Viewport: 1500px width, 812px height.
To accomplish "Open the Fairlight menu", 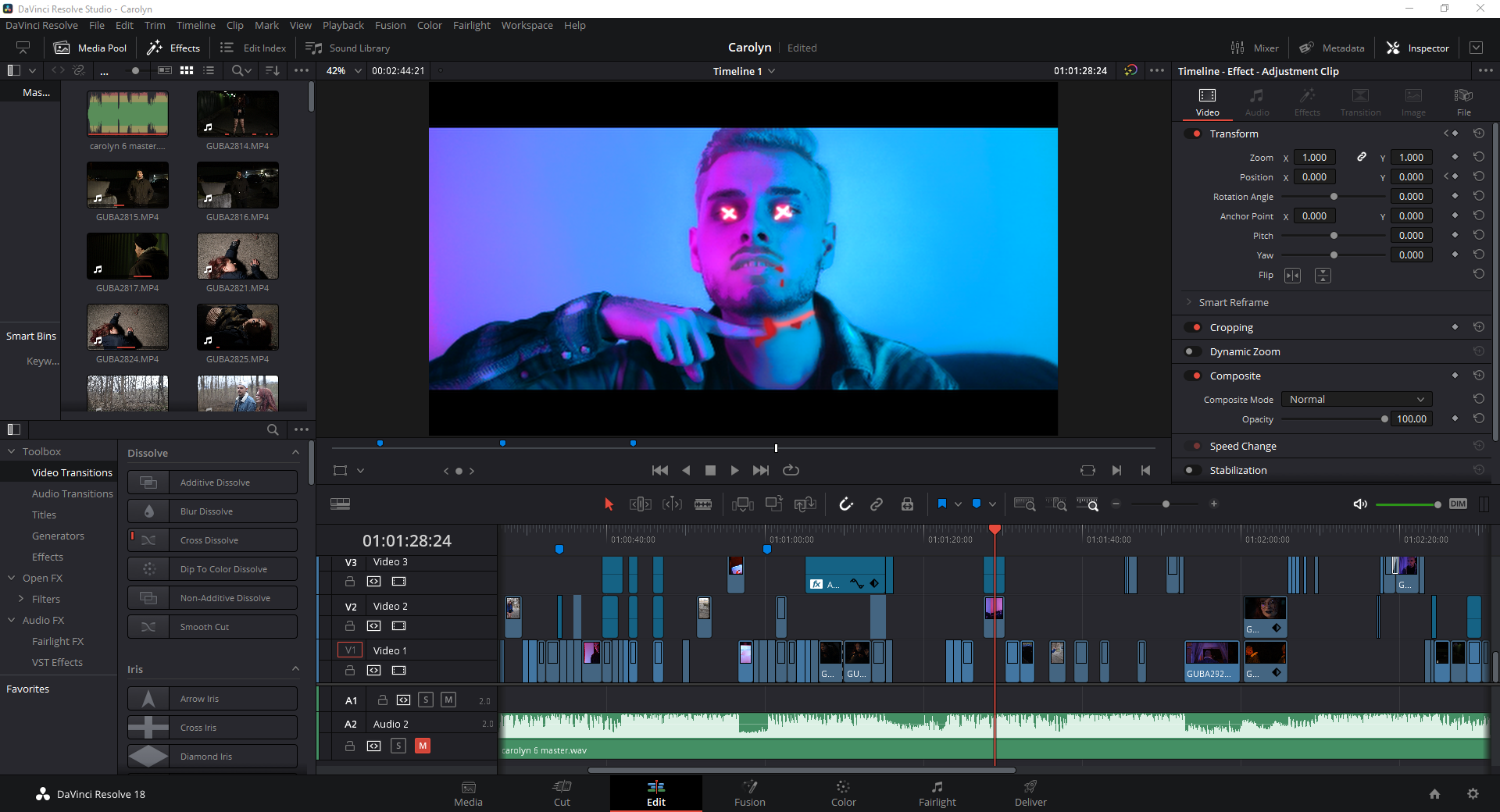I will 471,25.
